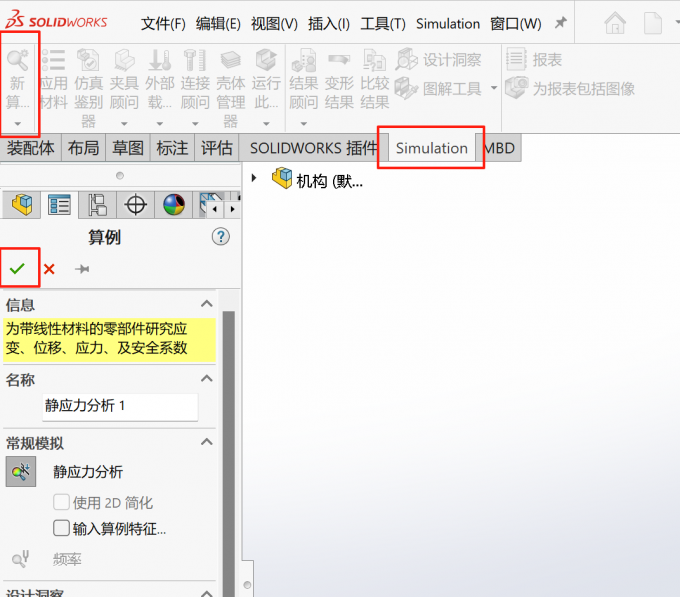The height and width of the screenshot is (597, 680).
Task: Open the 图解工具 dropdown arrow
Action: point(494,88)
